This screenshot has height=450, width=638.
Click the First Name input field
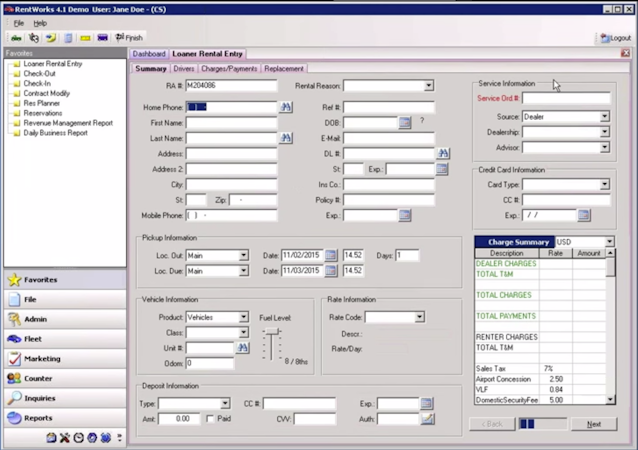point(231,122)
